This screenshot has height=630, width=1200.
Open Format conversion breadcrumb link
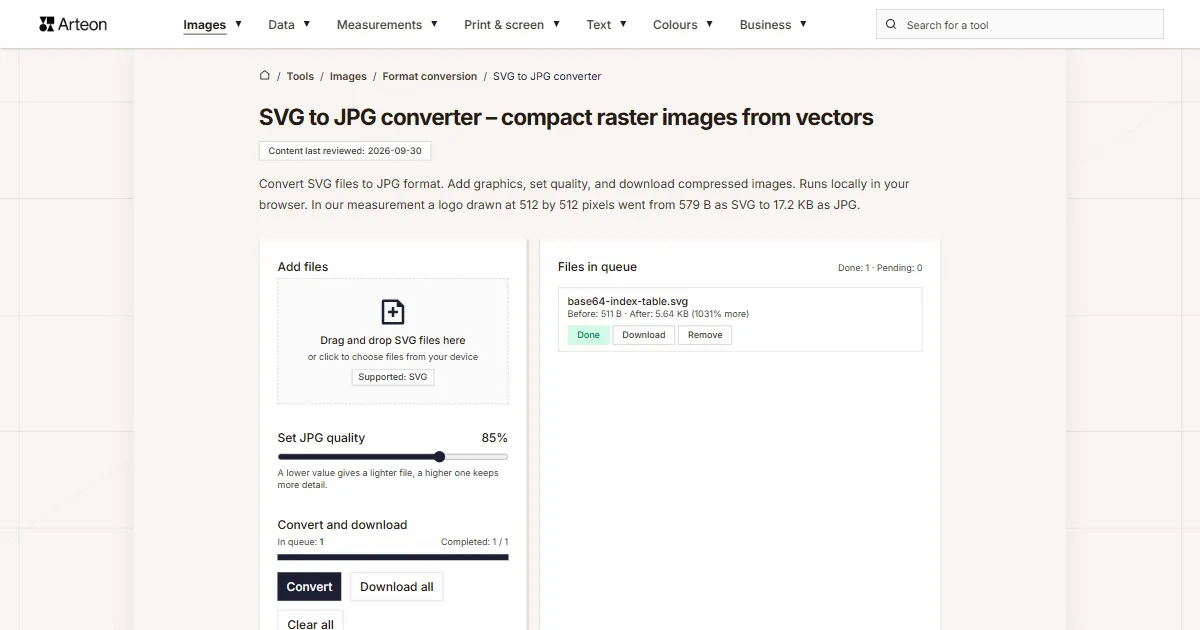(x=430, y=76)
